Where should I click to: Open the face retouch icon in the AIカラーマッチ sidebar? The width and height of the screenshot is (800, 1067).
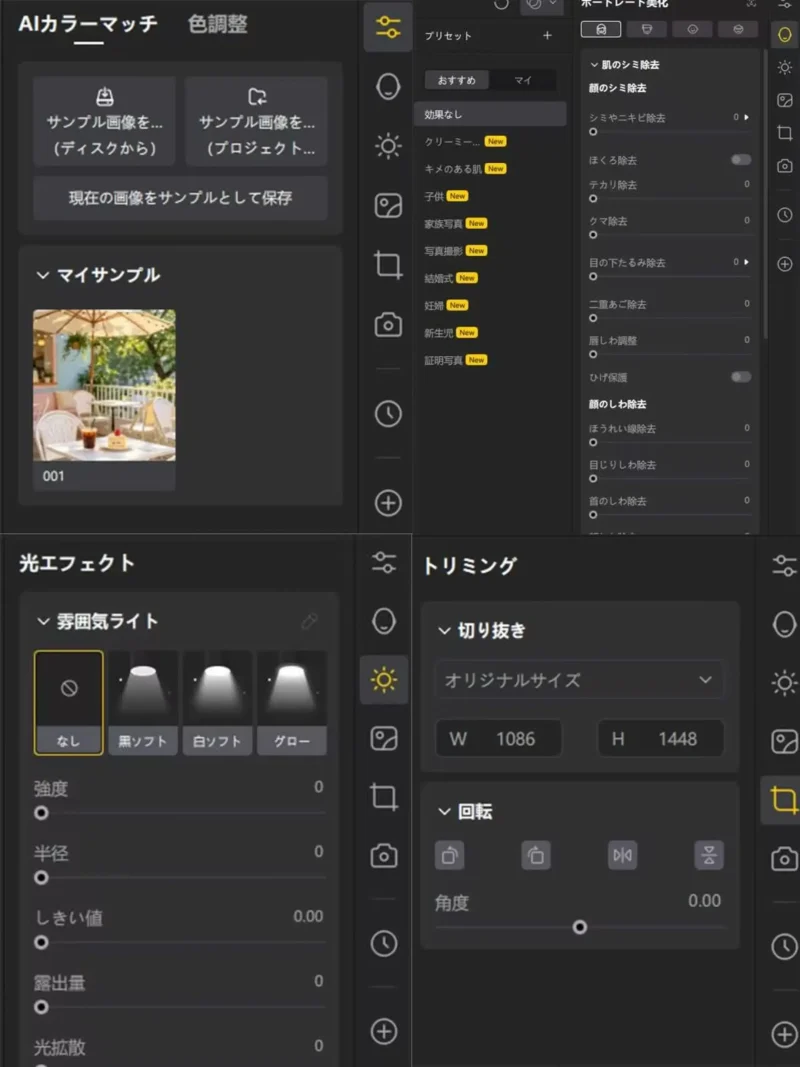coord(388,86)
